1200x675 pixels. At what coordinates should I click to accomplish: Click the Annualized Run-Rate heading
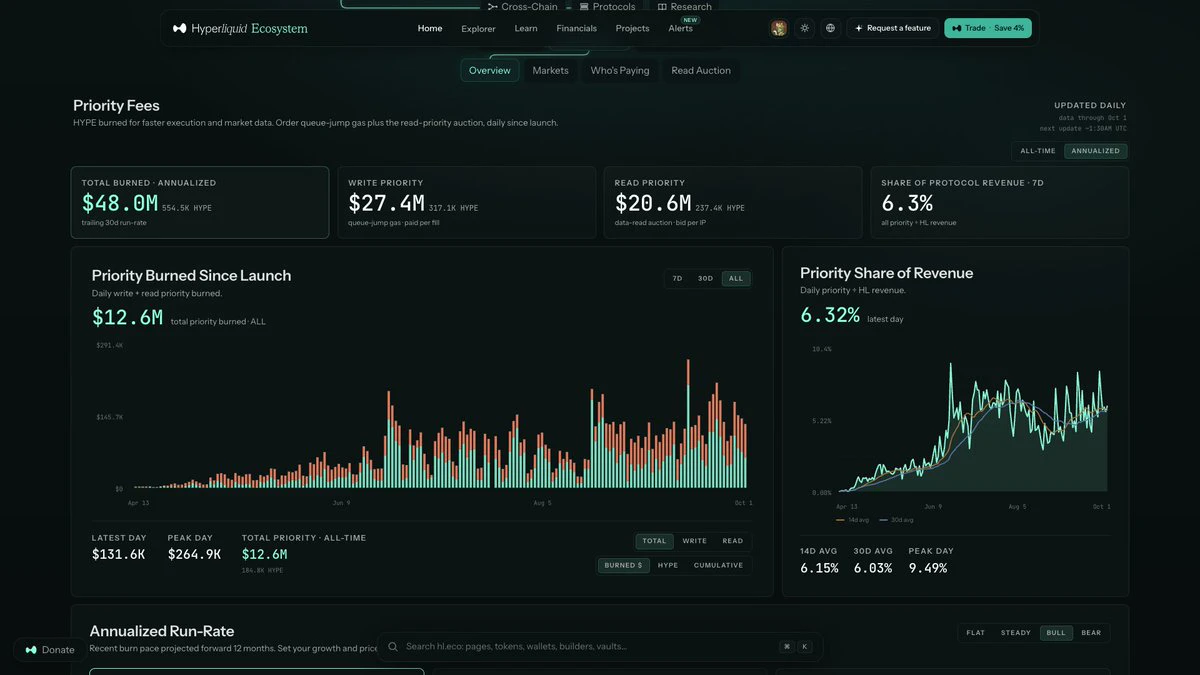[162, 631]
